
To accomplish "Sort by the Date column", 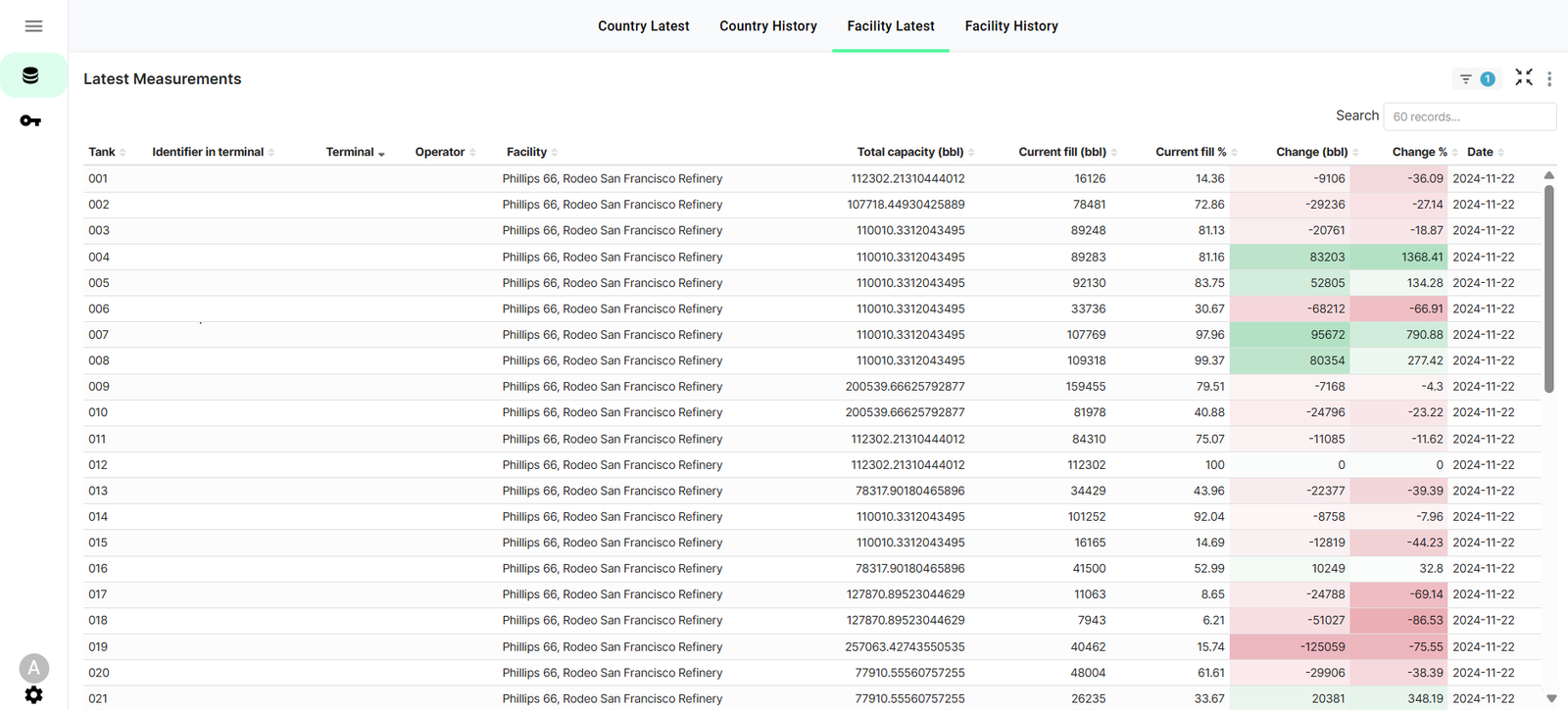I will 1486,152.
